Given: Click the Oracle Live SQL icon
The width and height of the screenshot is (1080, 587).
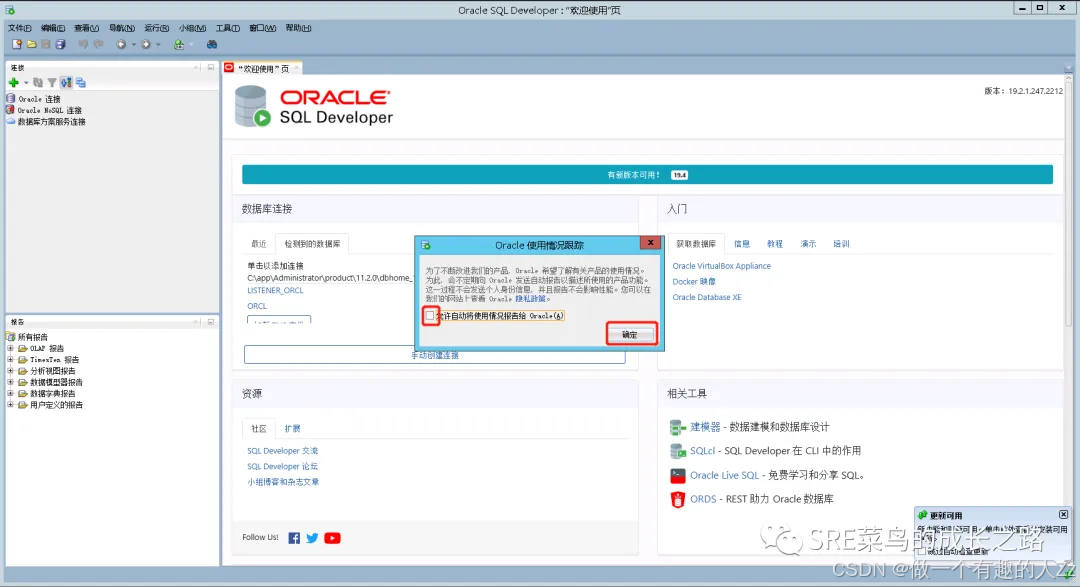Looking at the screenshot, I should [x=678, y=475].
